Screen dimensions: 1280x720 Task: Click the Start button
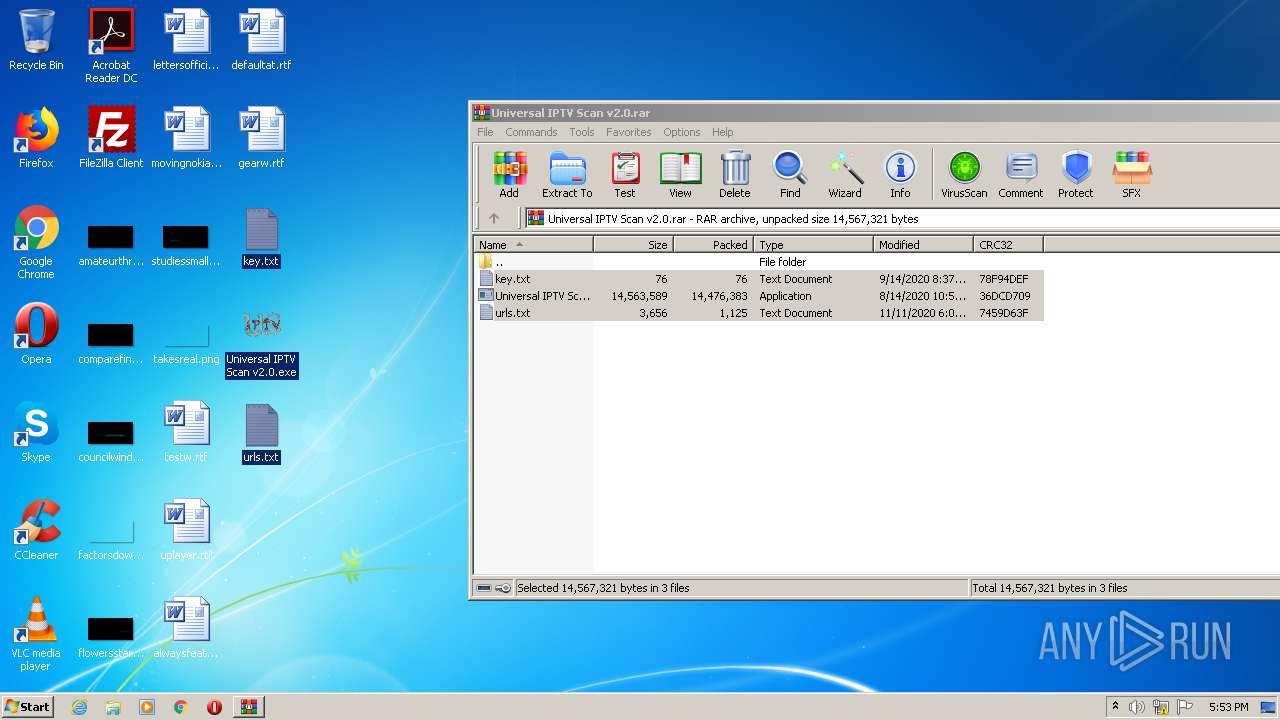(27, 706)
